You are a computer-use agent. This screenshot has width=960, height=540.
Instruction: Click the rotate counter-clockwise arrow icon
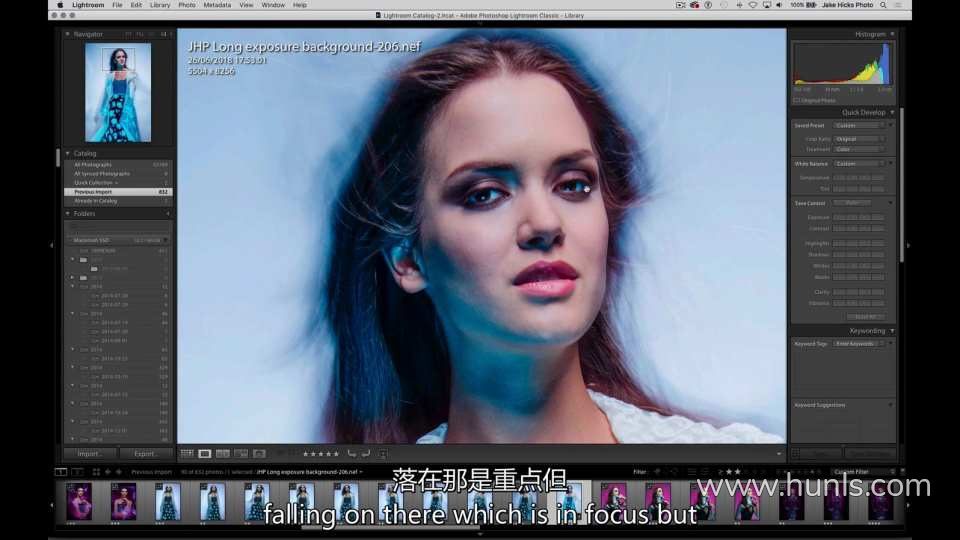coord(351,454)
